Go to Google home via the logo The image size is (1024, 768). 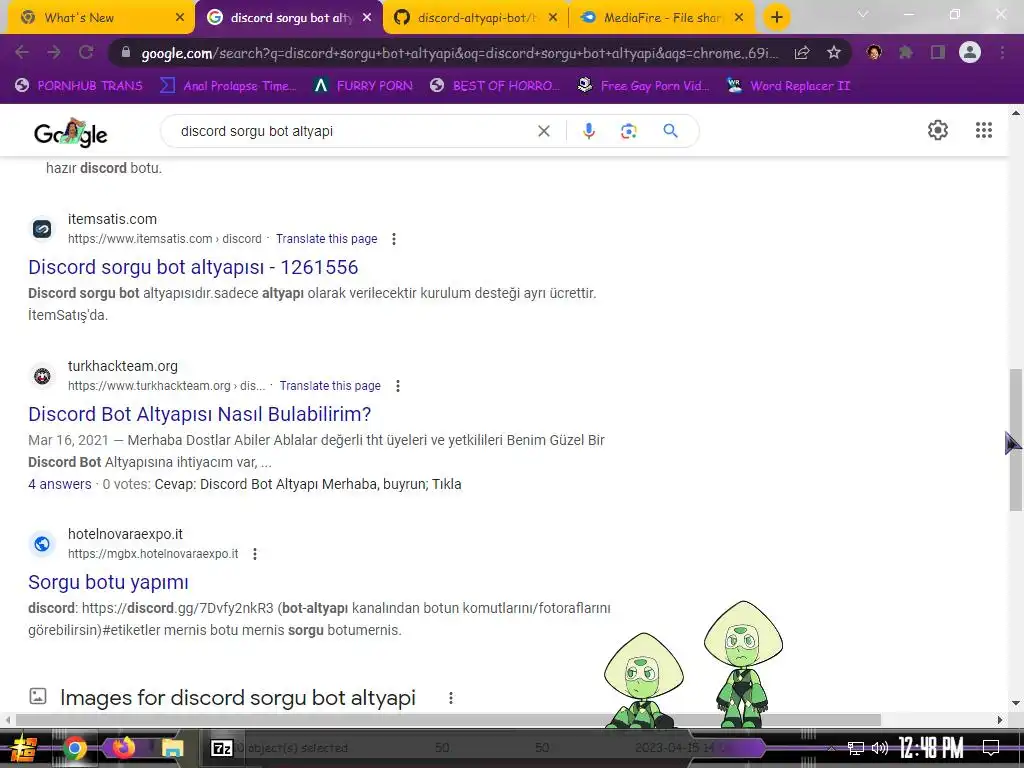[71, 133]
